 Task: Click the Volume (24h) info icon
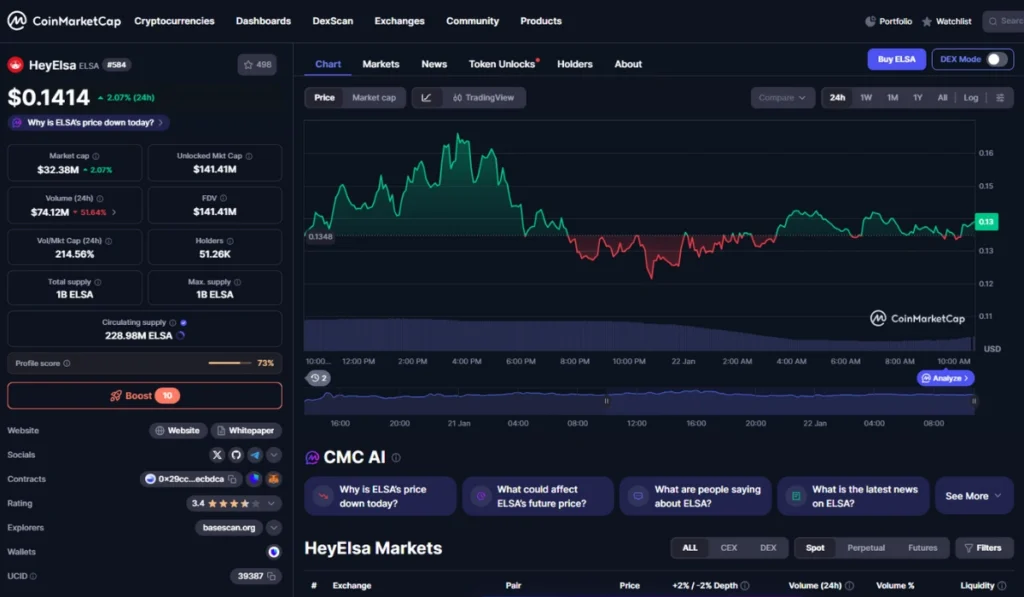(100, 199)
